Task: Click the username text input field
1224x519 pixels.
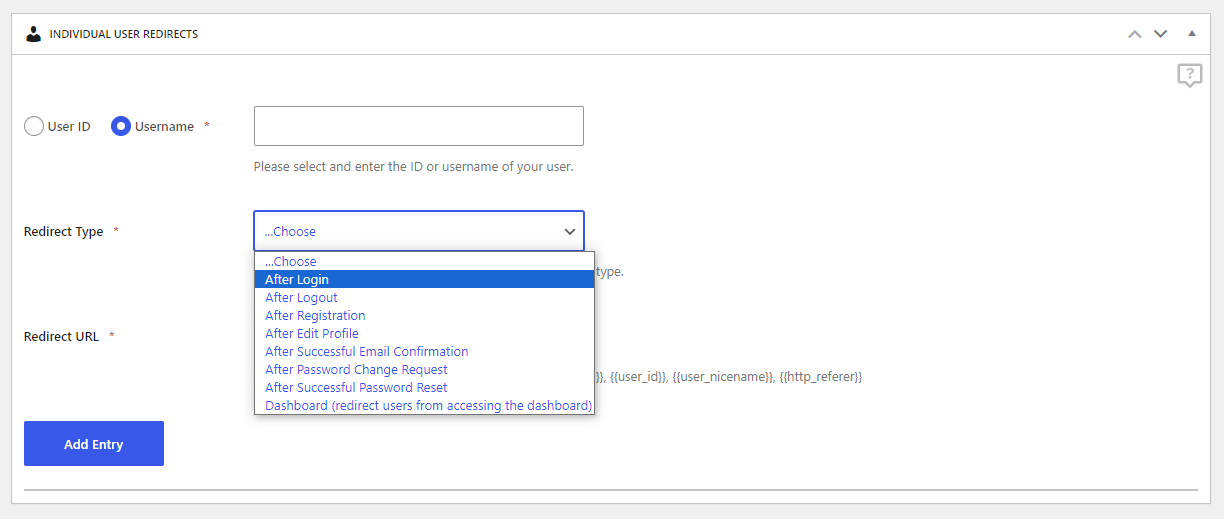Action: [419, 126]
